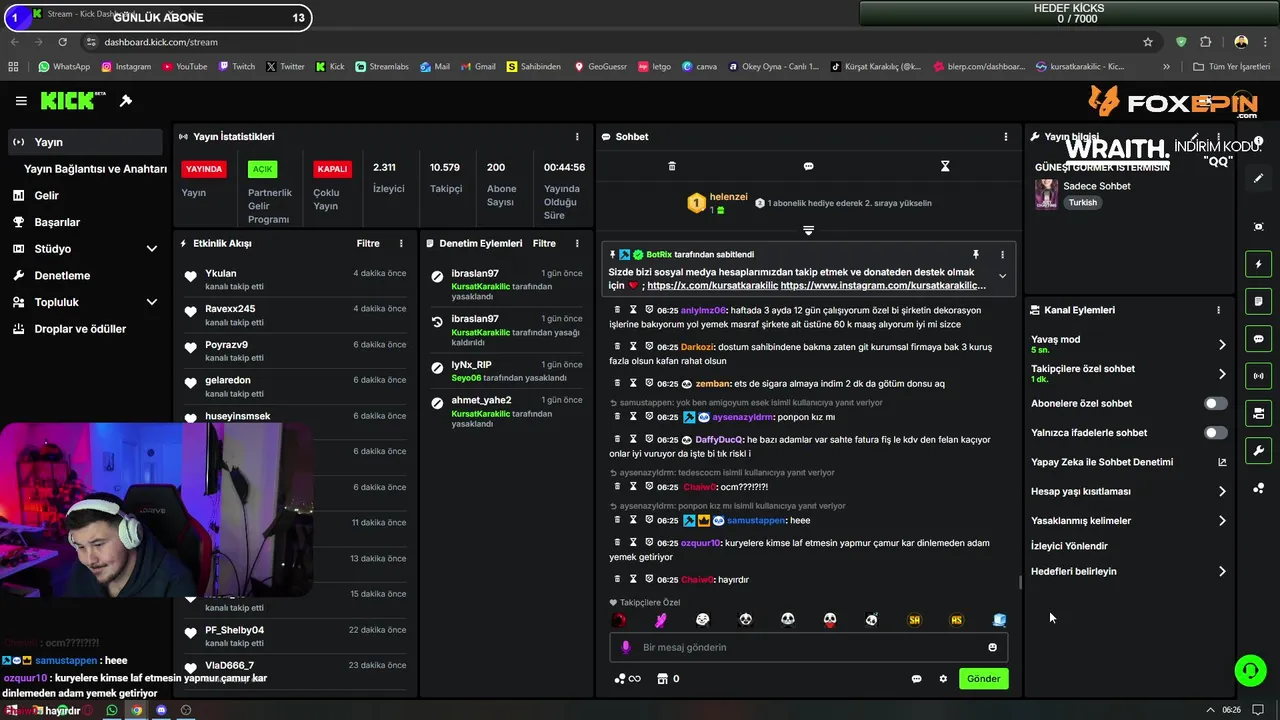Open the YouTube bookmark
The height and width of the screenshot is (720, 1280).
[183, 67]
